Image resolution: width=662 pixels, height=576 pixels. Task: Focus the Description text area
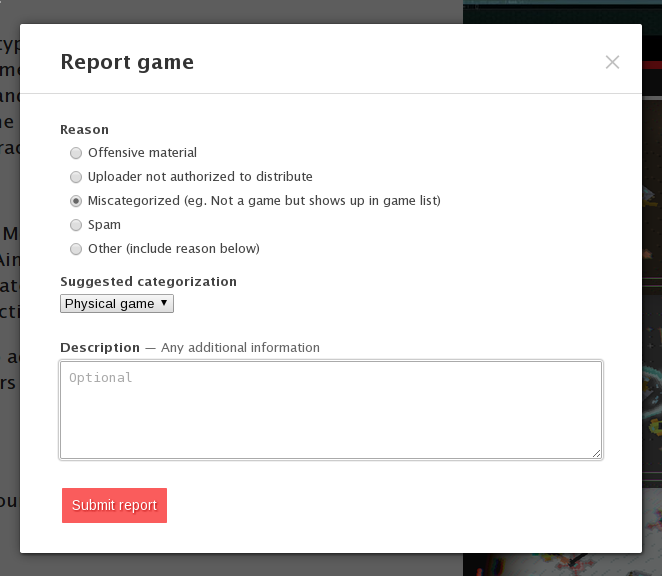(331, 410)
